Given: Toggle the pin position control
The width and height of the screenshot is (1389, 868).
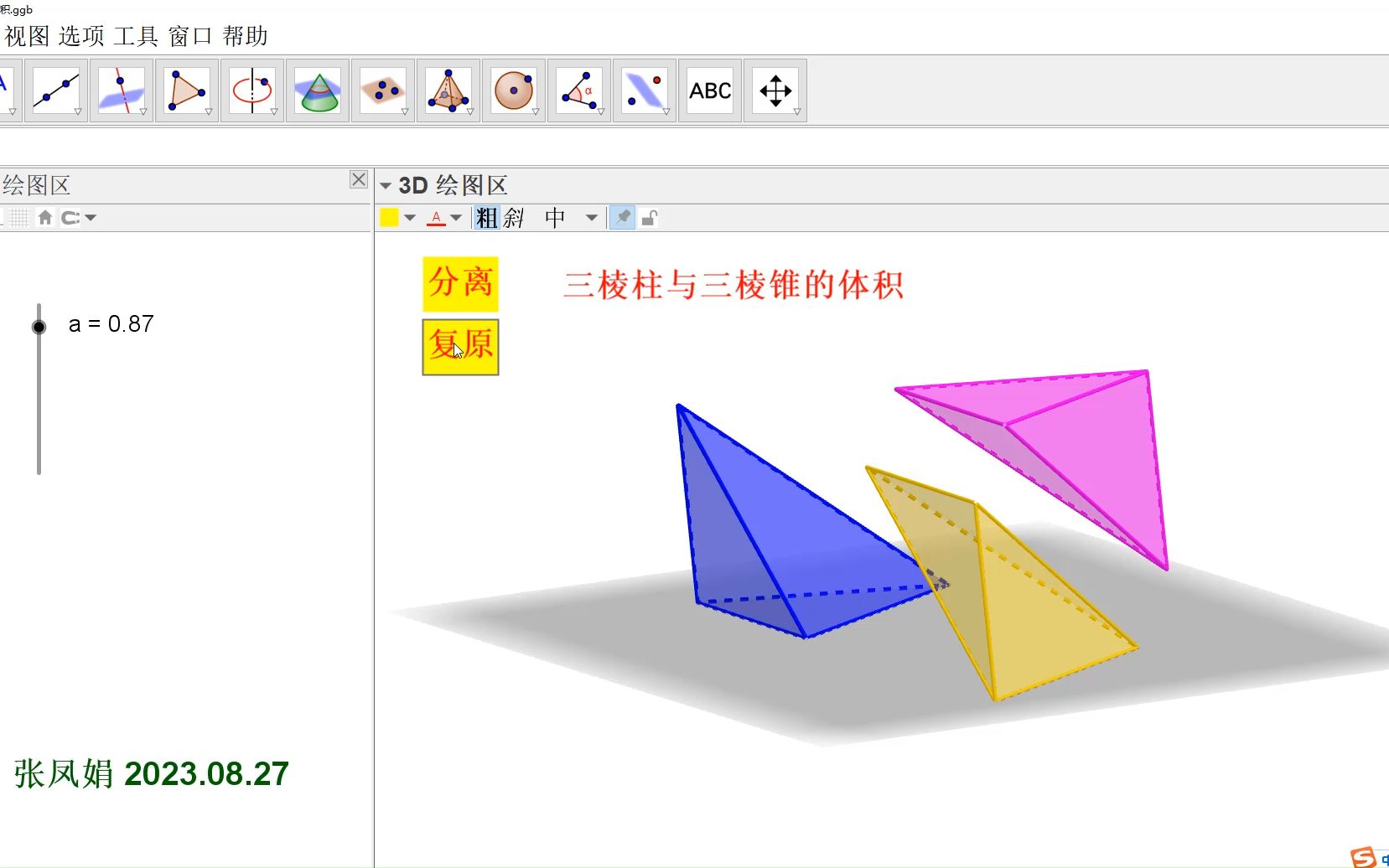Looking at the screenshot, I should pos(622,217).
